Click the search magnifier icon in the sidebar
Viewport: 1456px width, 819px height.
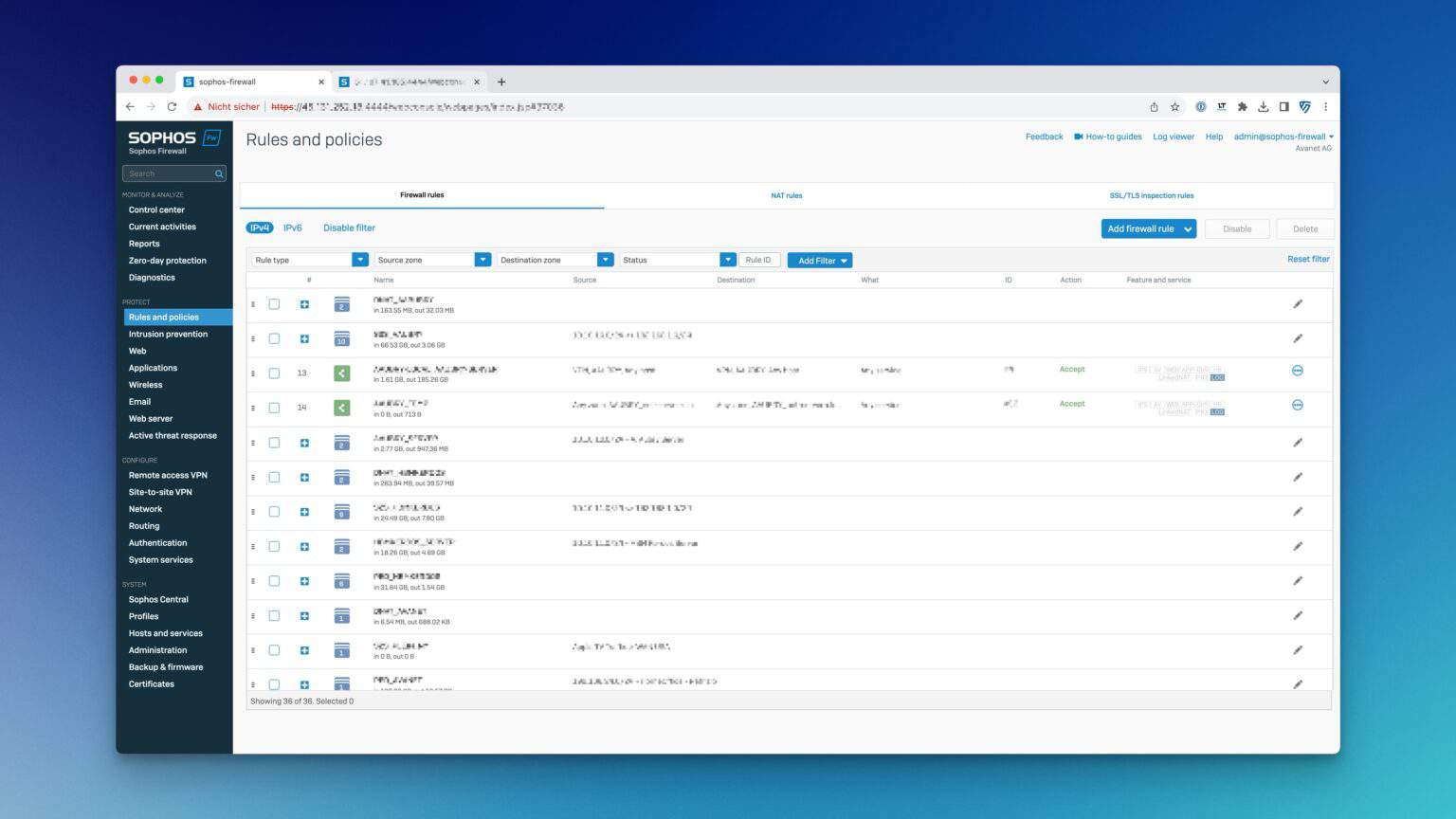(x=218, y=173)
